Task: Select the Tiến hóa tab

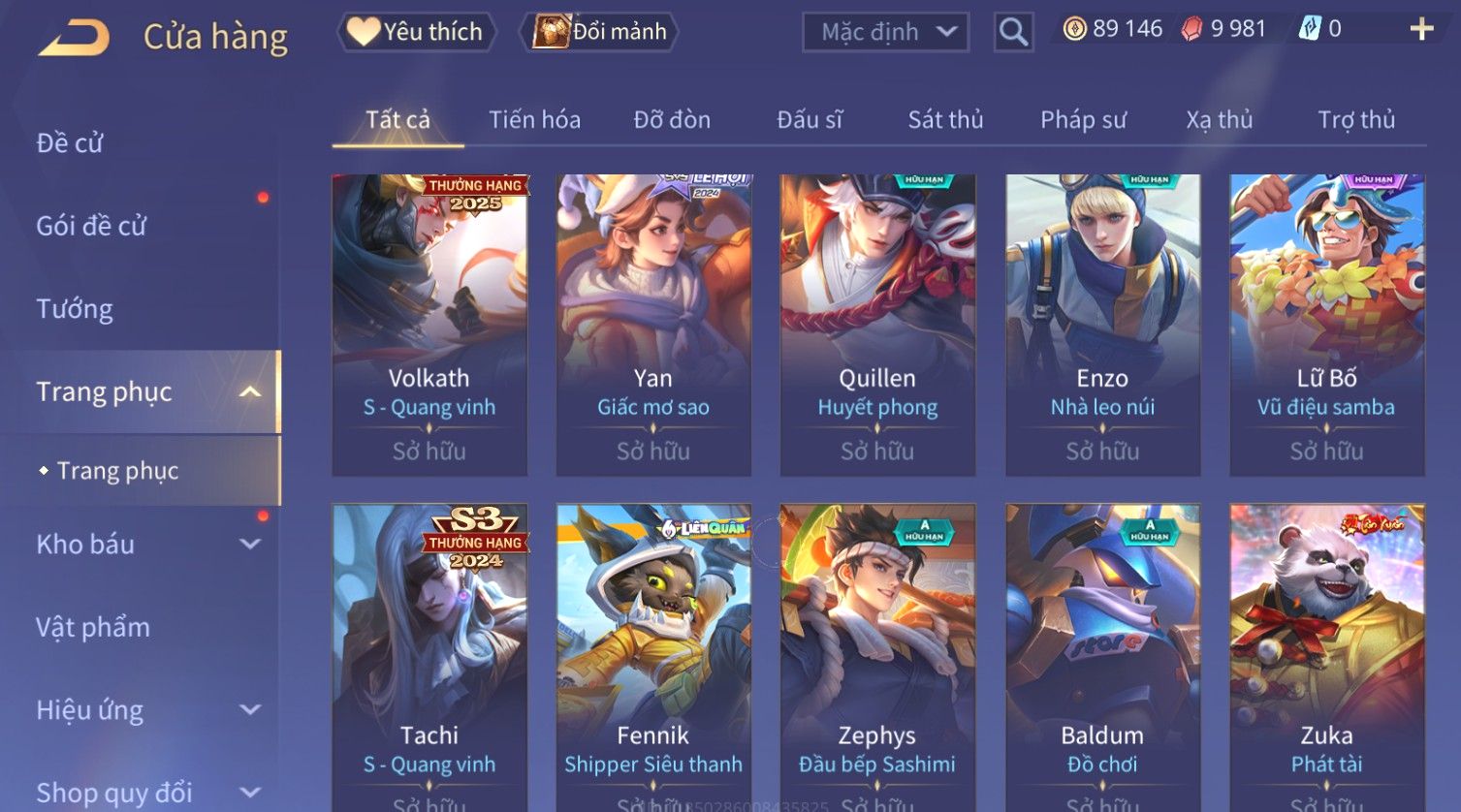Action: tap(534, 120)
